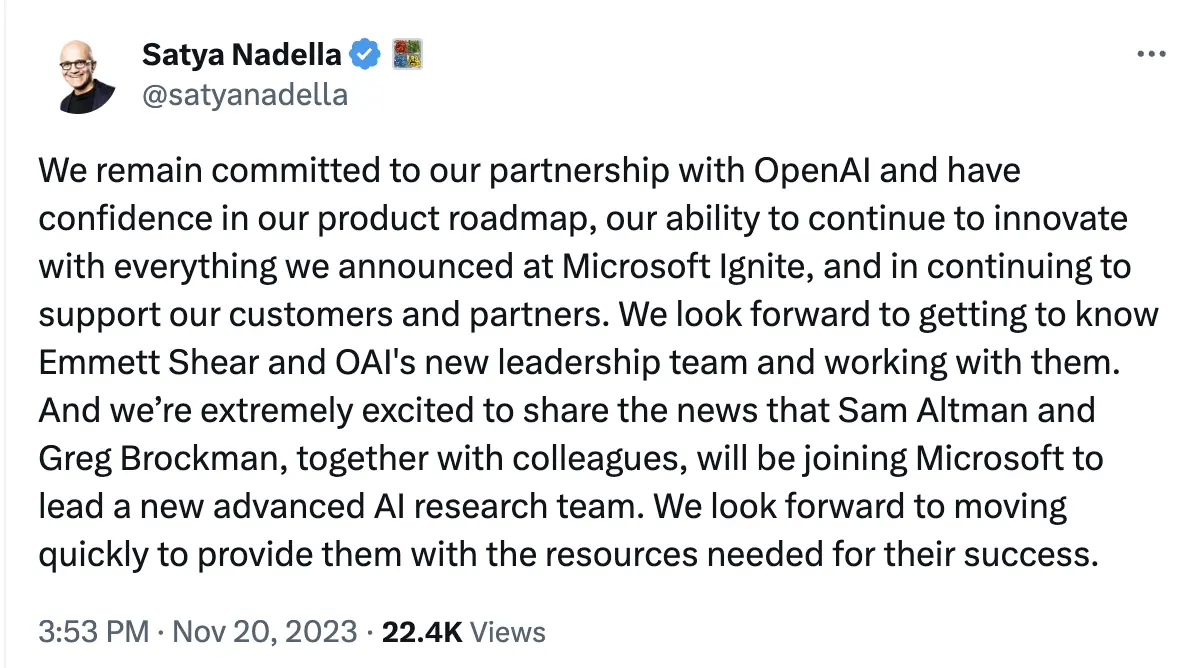Click the blue verified checkmark badge
Image resolution: width=1198 pixels, height=668 pixels.
pyautogui.click(x=364, y=54)
